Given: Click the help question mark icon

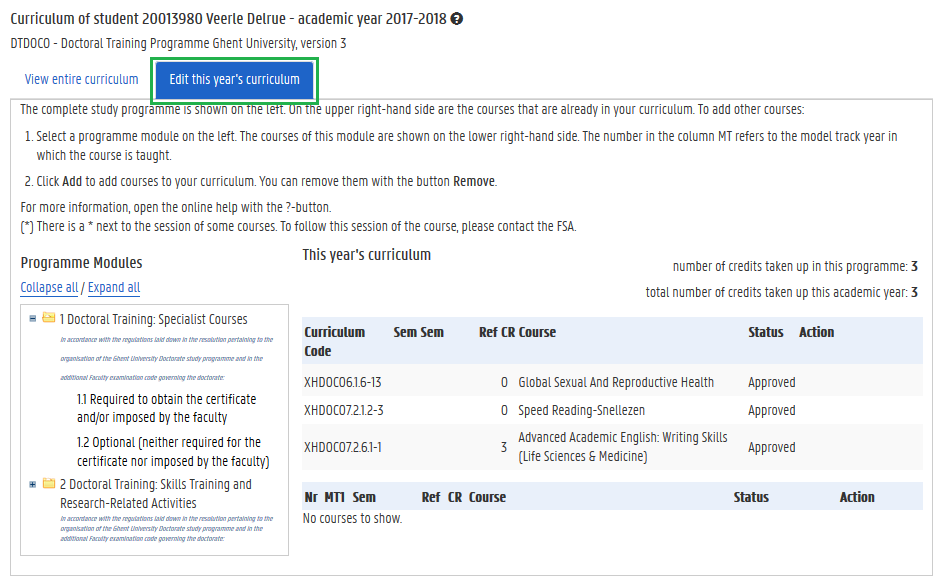Looking at the screenshot, I should tap(457, 19).
